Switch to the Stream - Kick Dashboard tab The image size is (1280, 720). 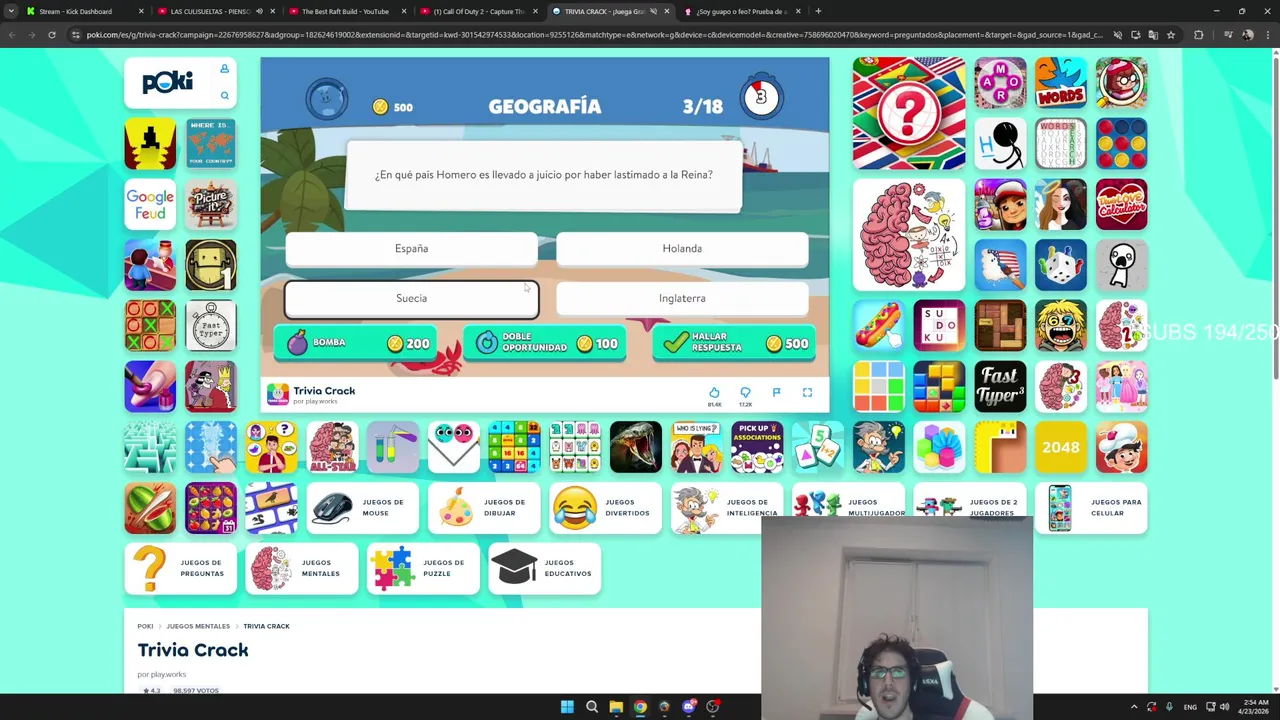coord(85,11)
